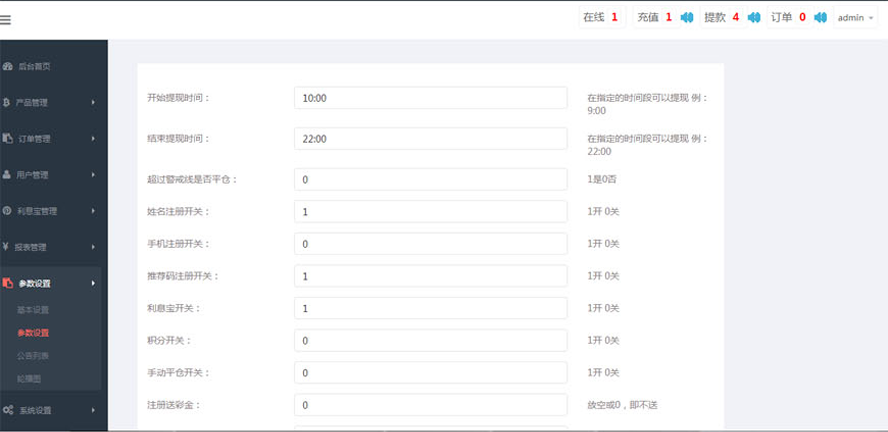Open the 利息宝管理 menu label
Image resolution: width=888 pixels, height=432 pixels.
[37, 211]
